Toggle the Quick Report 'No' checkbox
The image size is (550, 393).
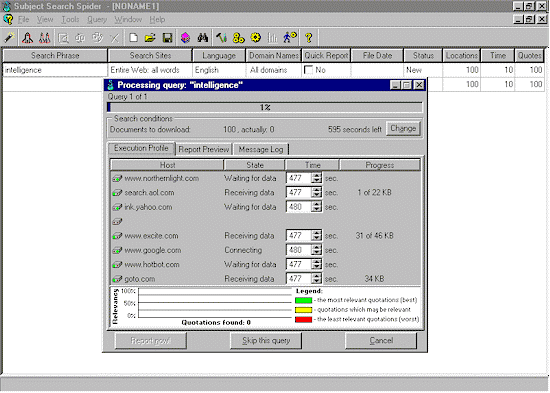coord(308,70)
